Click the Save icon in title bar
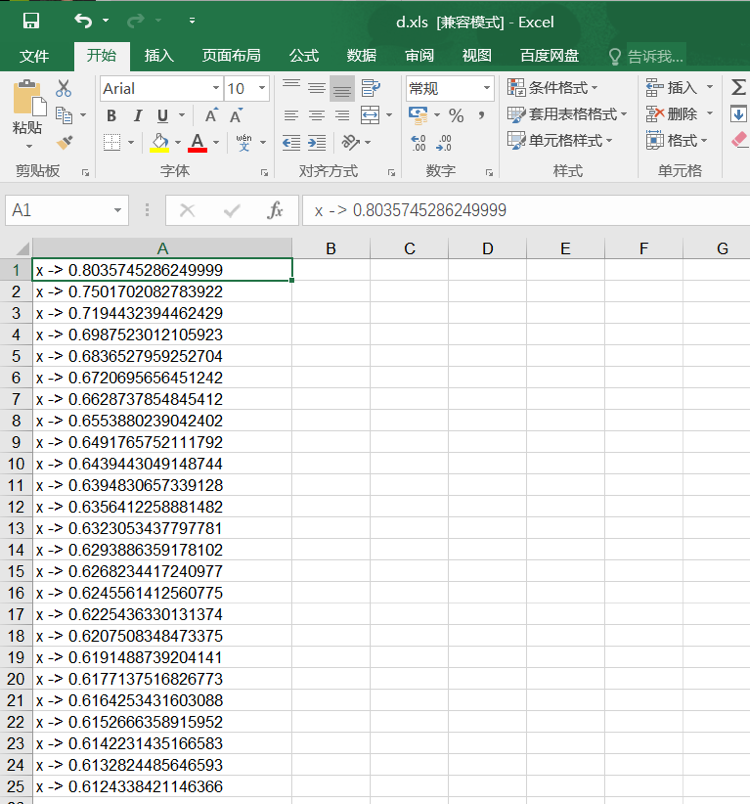The height and width of the screenshot is (804, 750). tap(31, 21)
